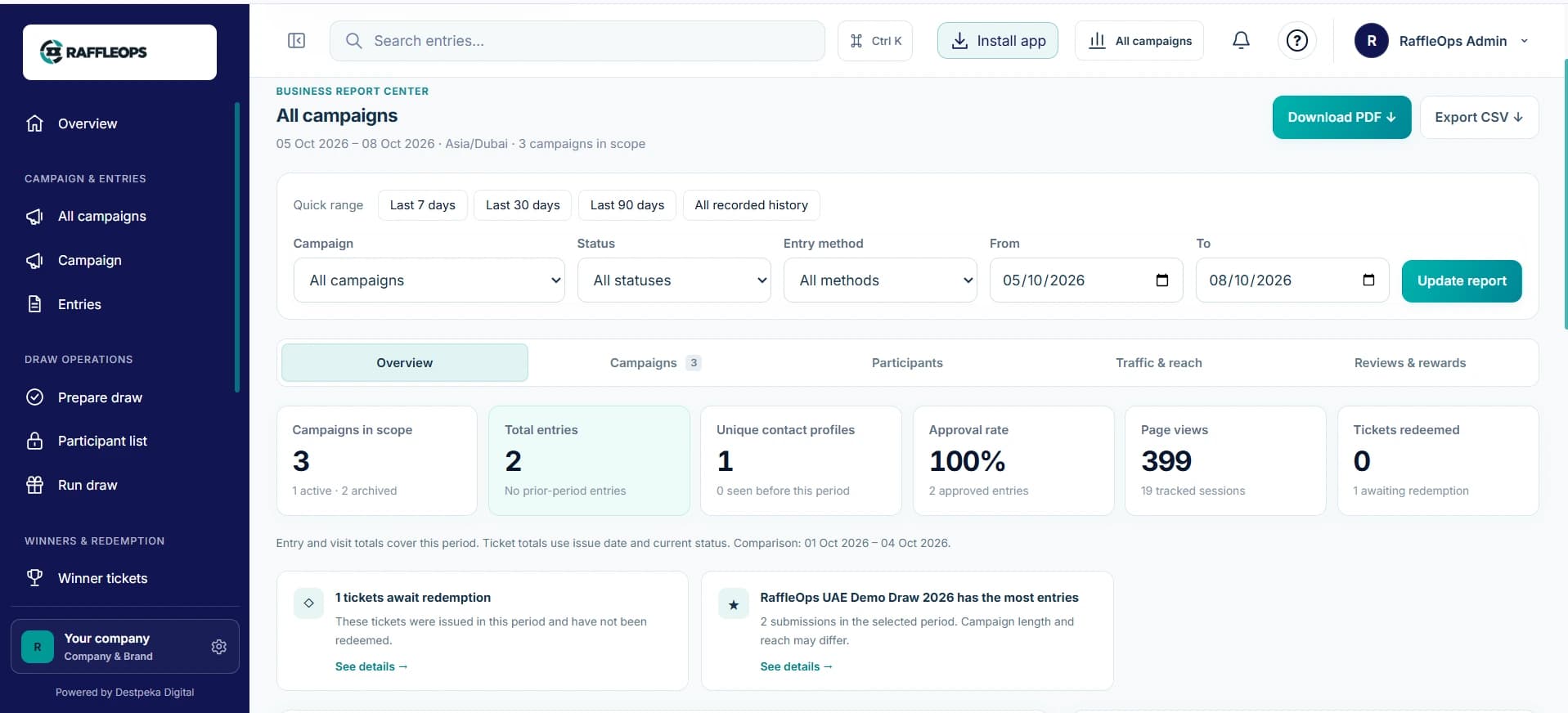Click the Winner tickets trophy icon

(34, 578)
